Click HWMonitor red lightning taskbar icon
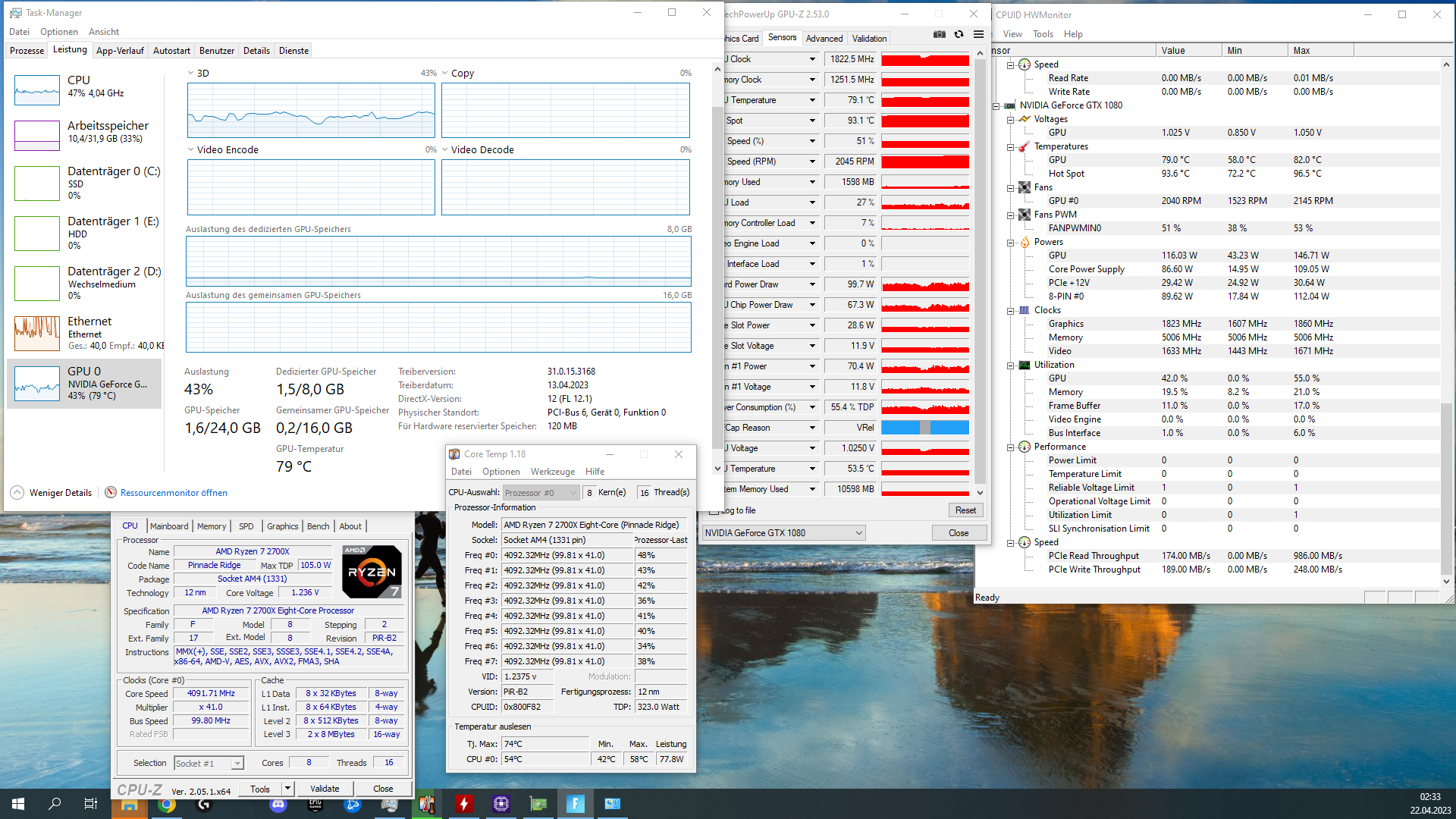Screen dimensions: 1456x819 point(463,804)
